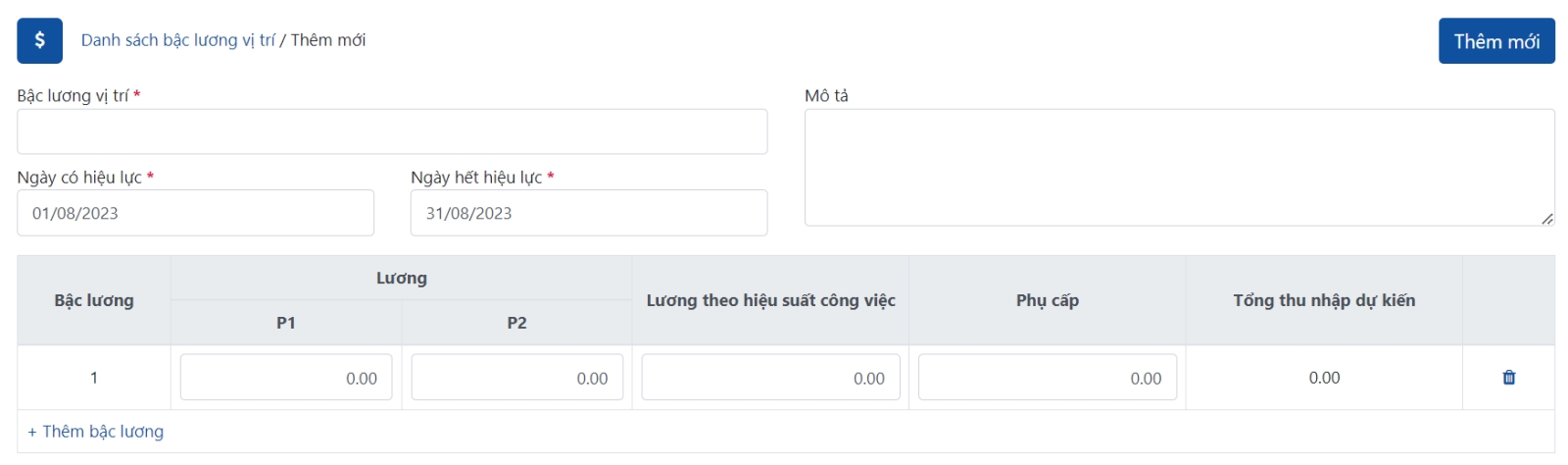1568x465 pixels.
Task: Focus the Bậc lương vị trí field
Action: [392, 131]
